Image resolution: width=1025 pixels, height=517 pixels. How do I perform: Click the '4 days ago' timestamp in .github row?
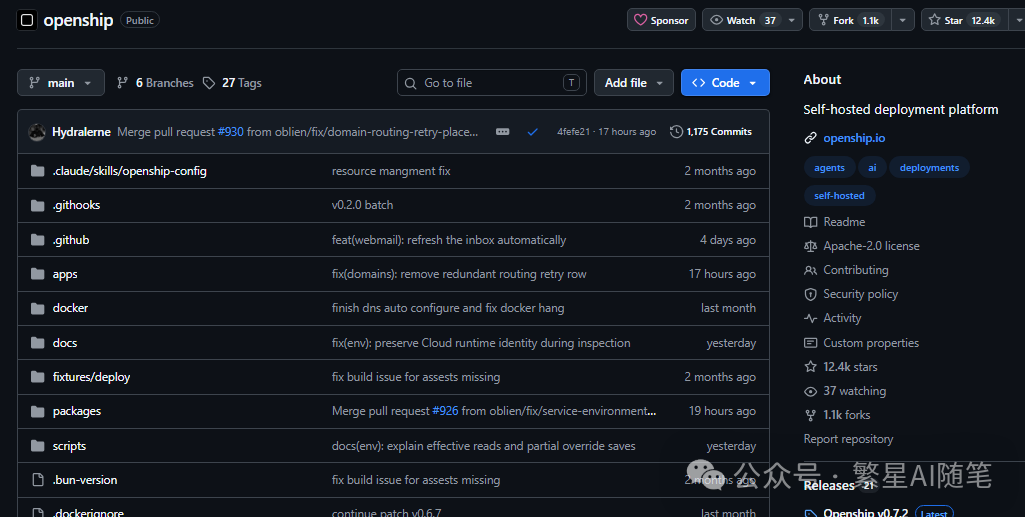(728, 240)
